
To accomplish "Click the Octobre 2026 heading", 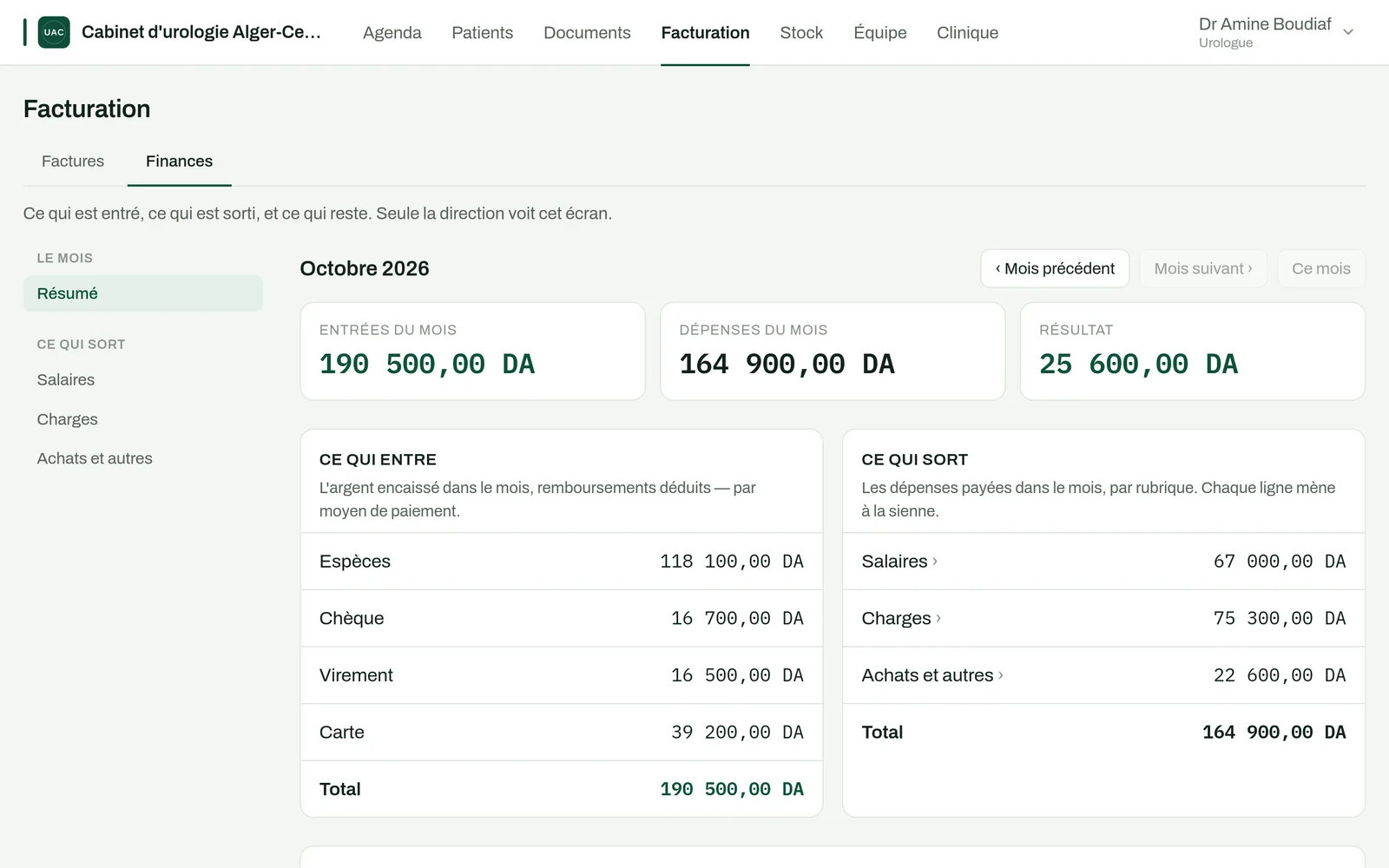I will click(365, 268).
